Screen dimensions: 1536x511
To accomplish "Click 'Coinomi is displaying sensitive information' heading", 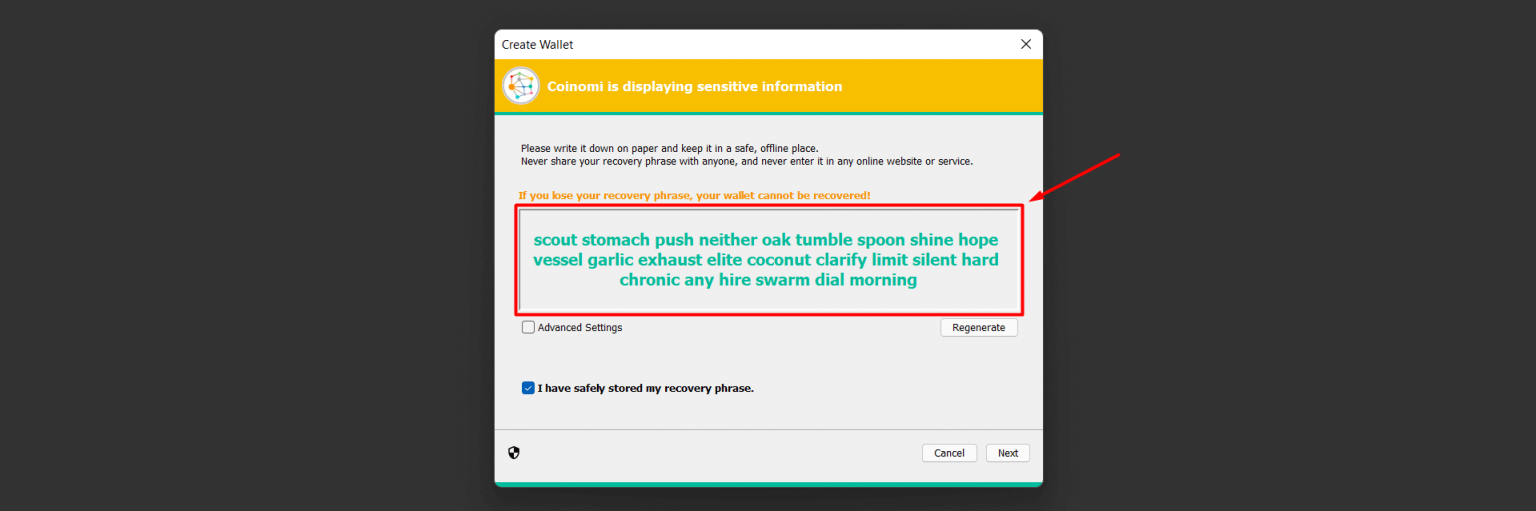I will click(694, 87).
